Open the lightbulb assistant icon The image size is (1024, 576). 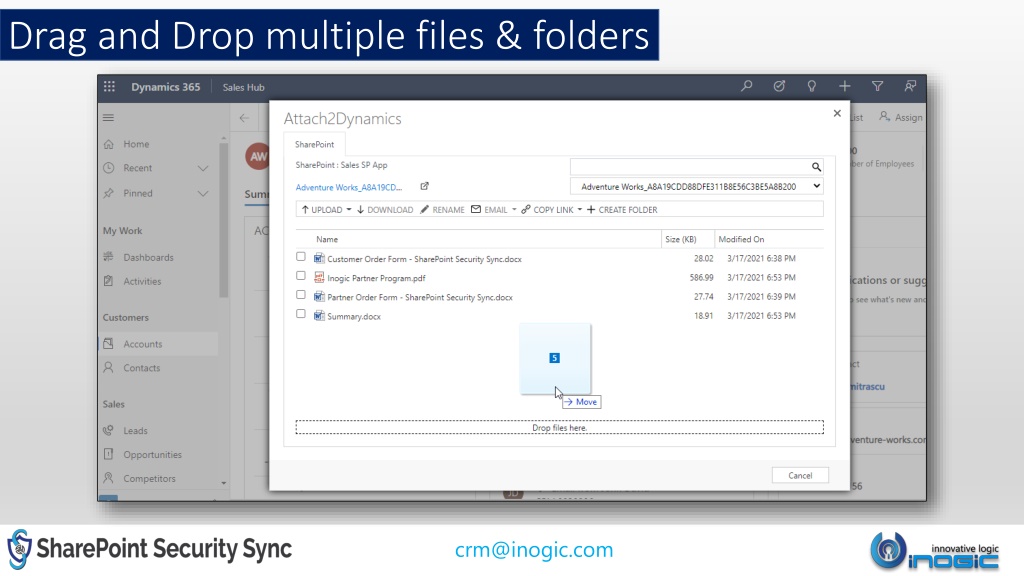click(x=812, y=86)
